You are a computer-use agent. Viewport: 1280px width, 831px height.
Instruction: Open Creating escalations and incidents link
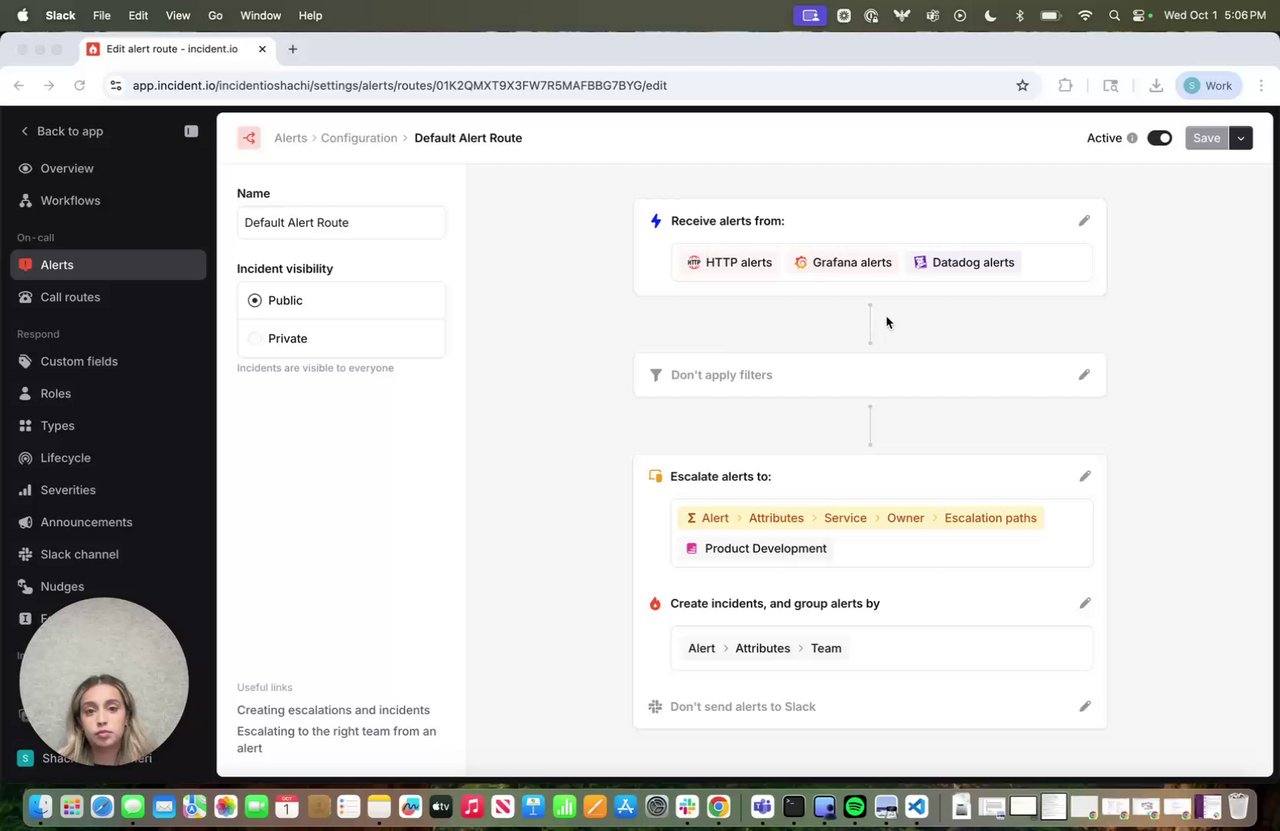[333, 710]
